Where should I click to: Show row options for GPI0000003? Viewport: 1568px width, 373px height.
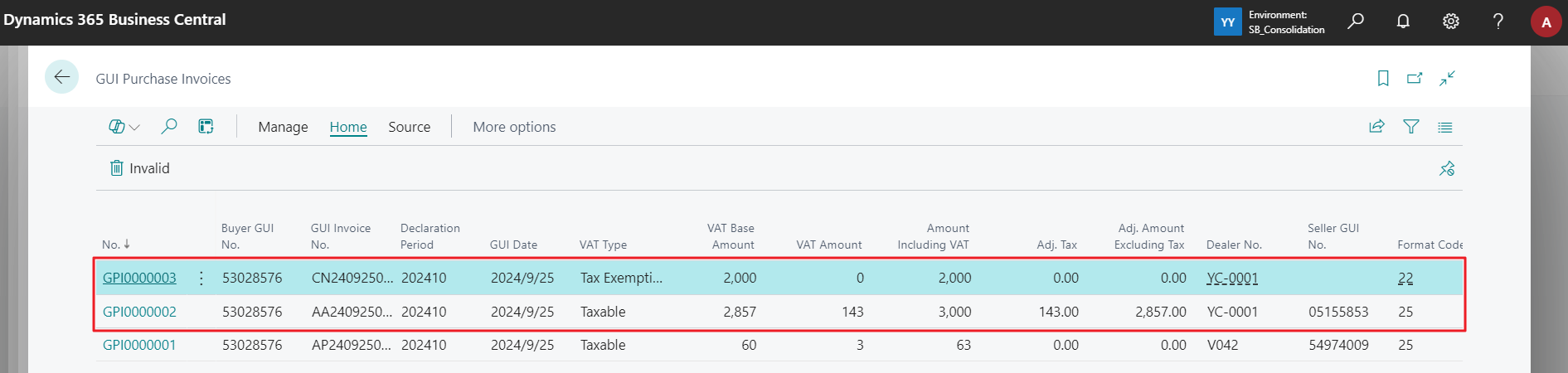201,279
